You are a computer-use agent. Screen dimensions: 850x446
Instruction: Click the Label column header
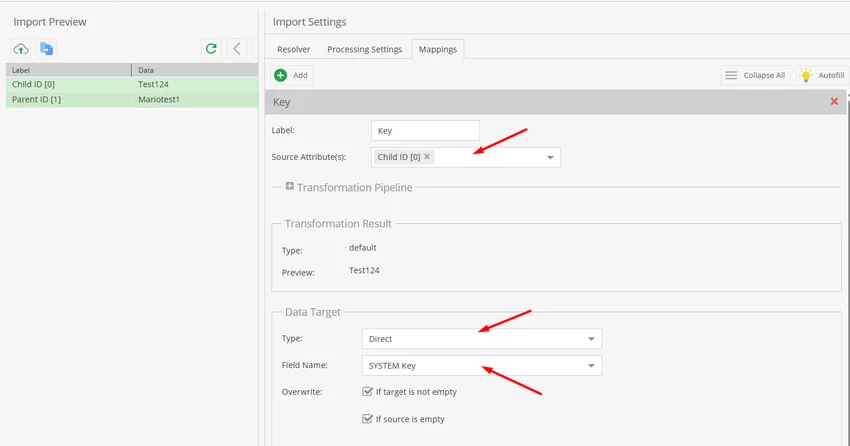coord(68,70)
